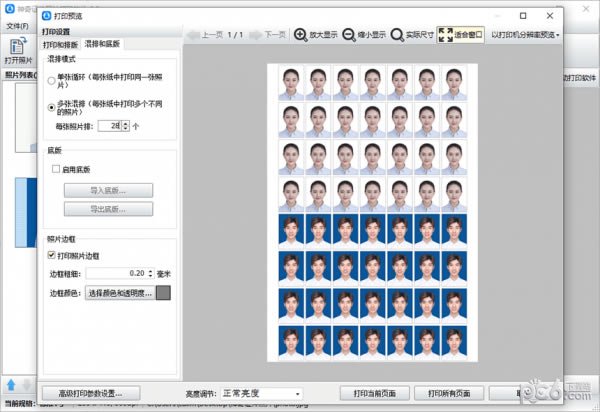Click the actual size (实际尺寸) magnifier icon

pos(397,34)
